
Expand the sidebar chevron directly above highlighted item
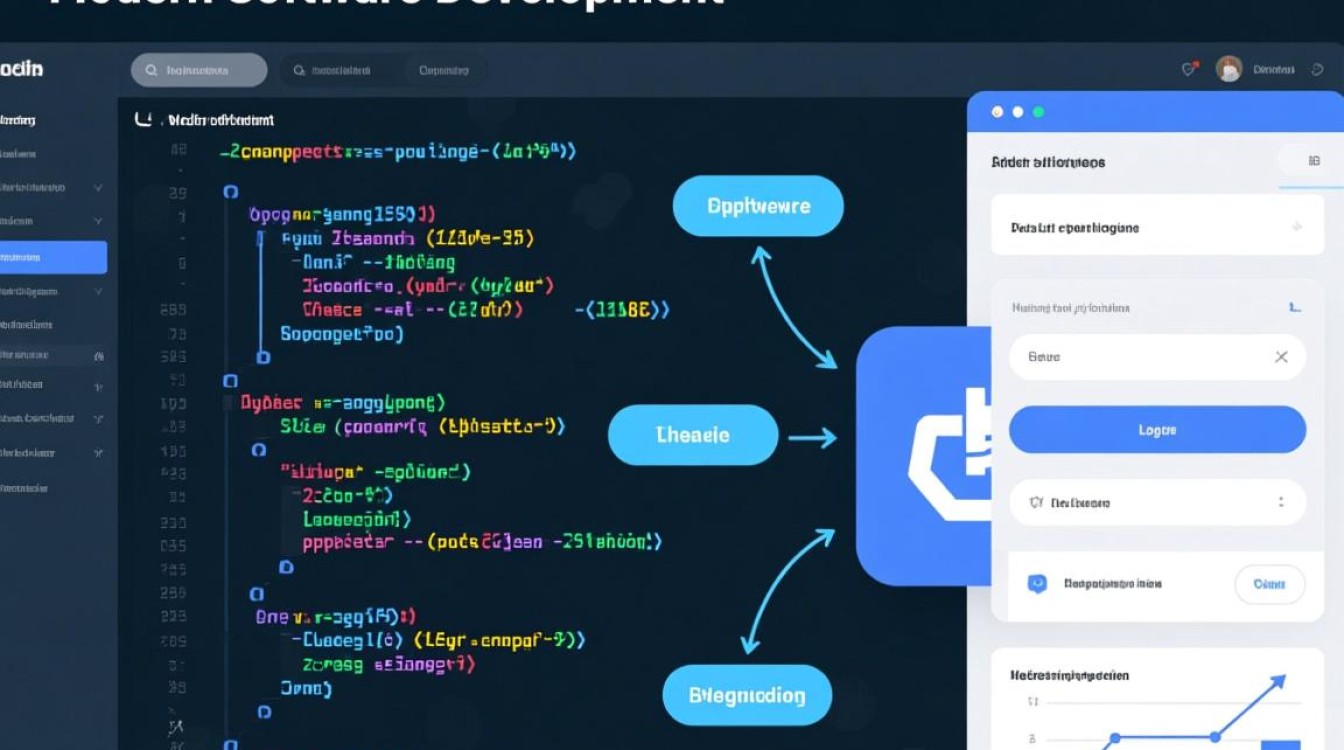coord(97,221)
